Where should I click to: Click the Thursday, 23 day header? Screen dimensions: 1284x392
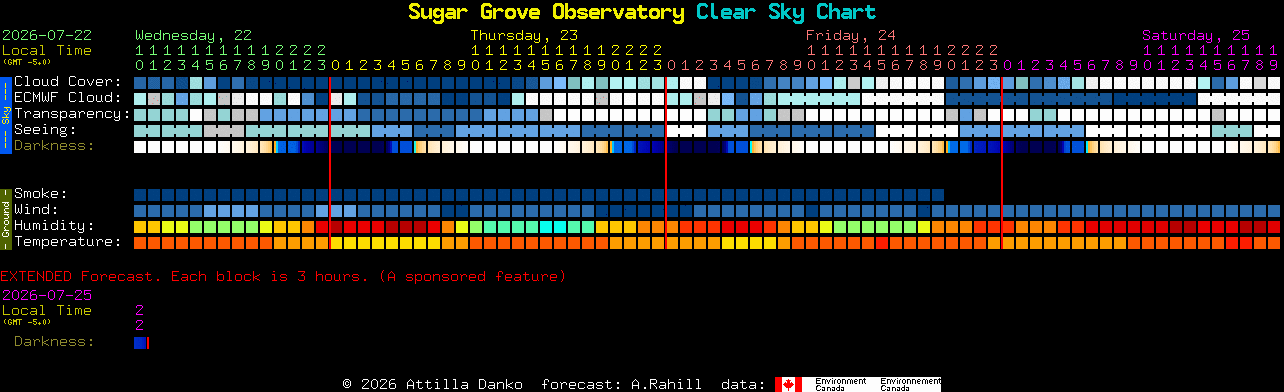coord(524,34)
